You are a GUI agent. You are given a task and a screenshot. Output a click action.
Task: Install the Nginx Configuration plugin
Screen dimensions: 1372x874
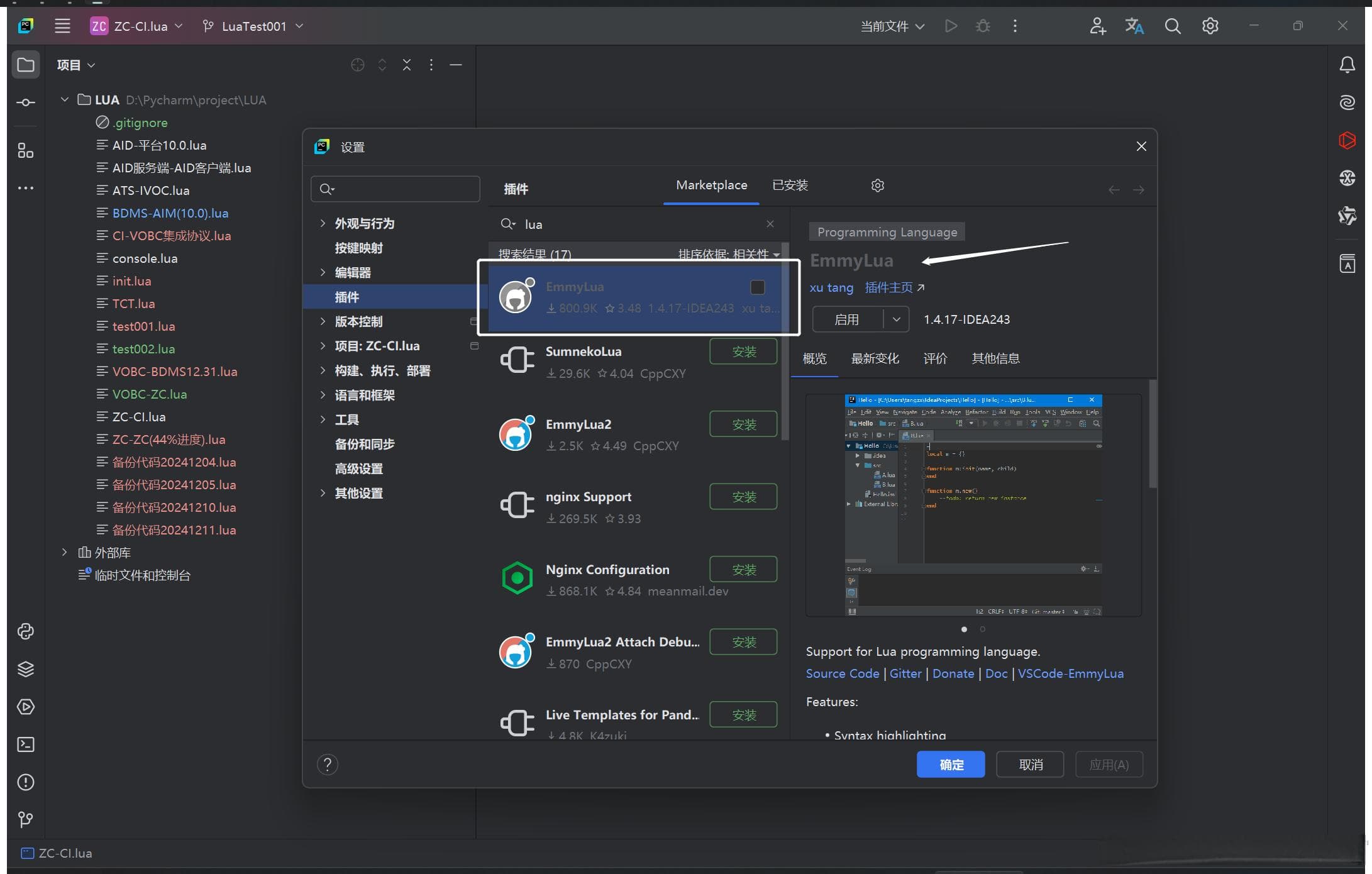pos(743,570)
